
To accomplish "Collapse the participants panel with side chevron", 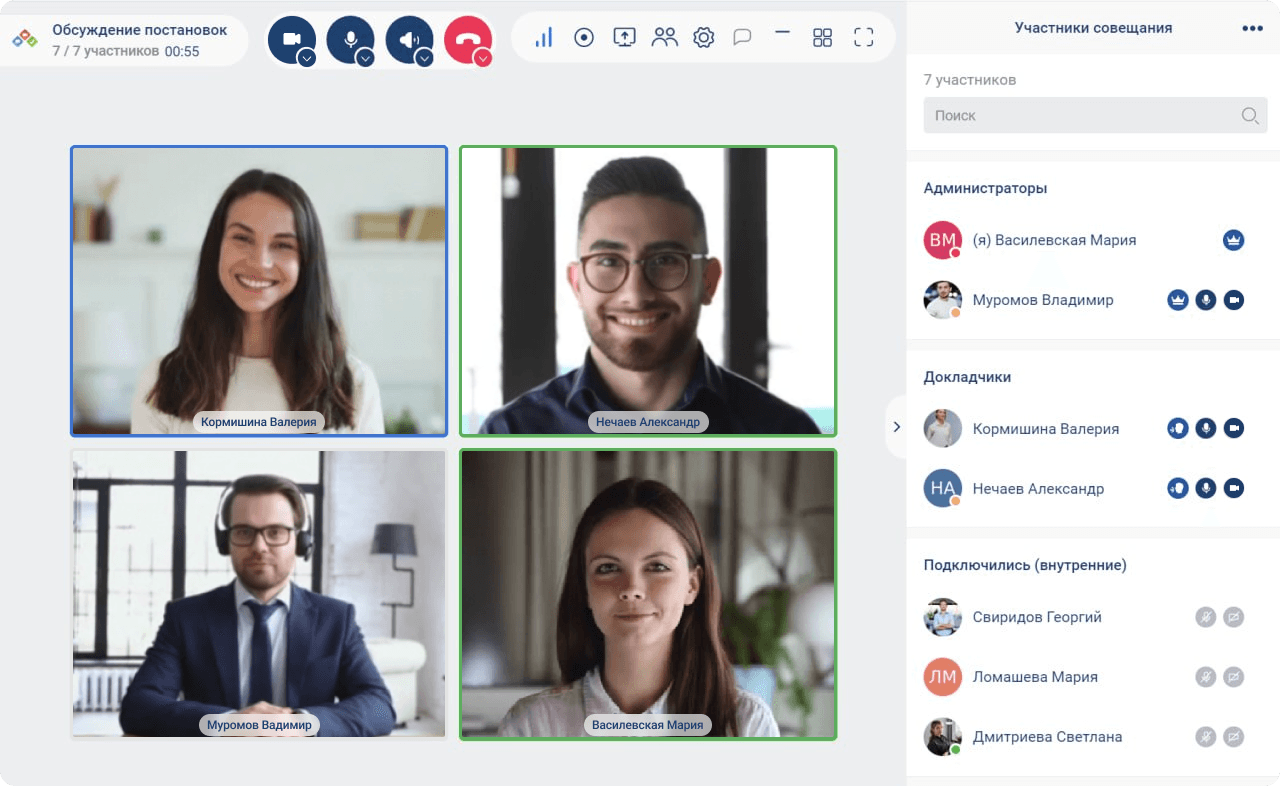I will (x=896, y=427).
